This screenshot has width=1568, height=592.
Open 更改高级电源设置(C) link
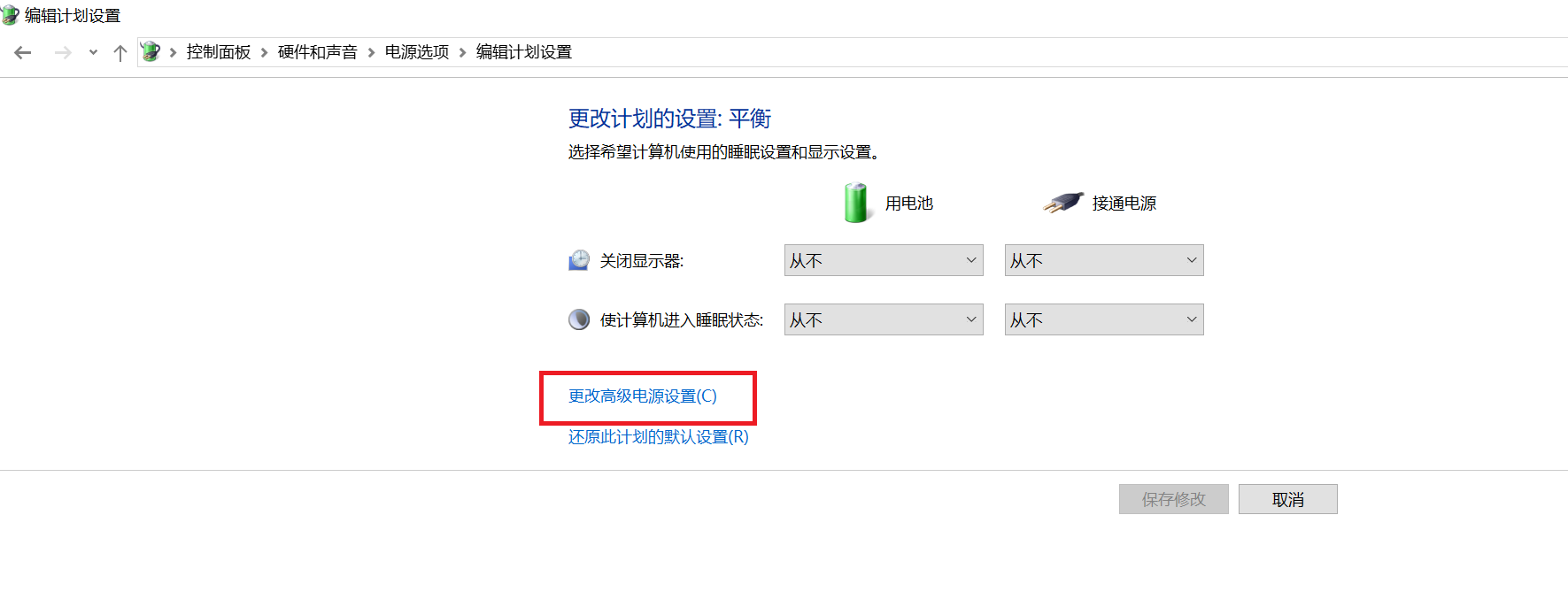[643, 396]
